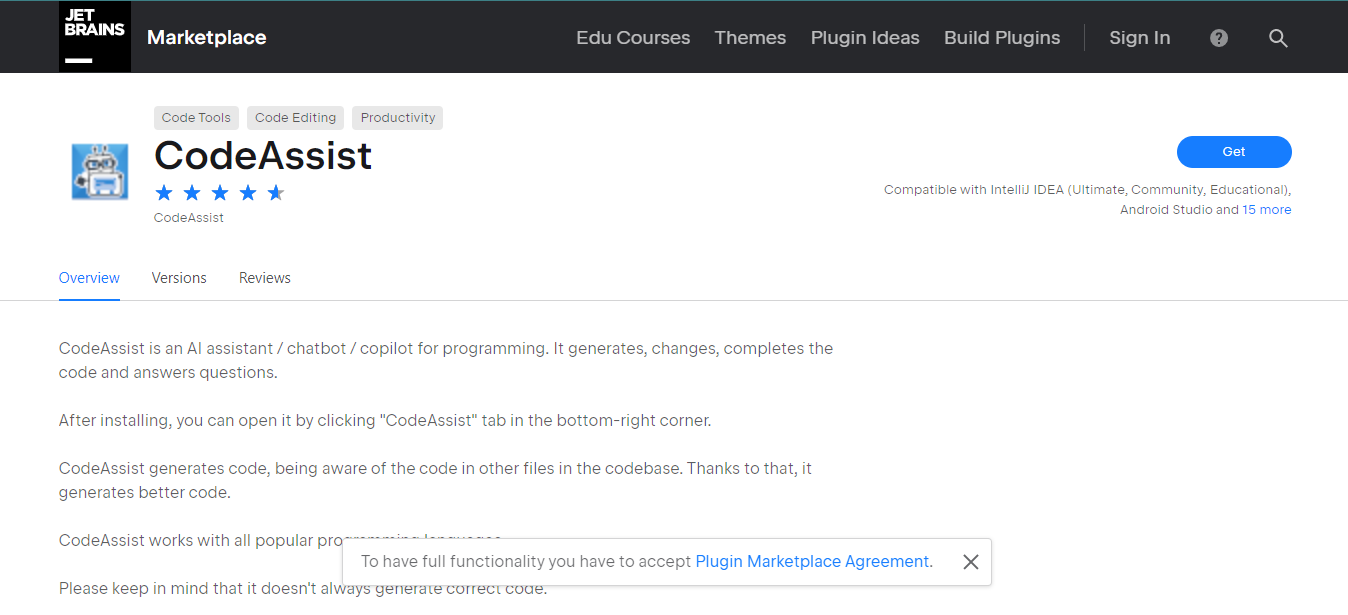1348x615 pixels.
Task: Click the 'Android Studio and' compatibility text
Action: (x=1179, y=210)
